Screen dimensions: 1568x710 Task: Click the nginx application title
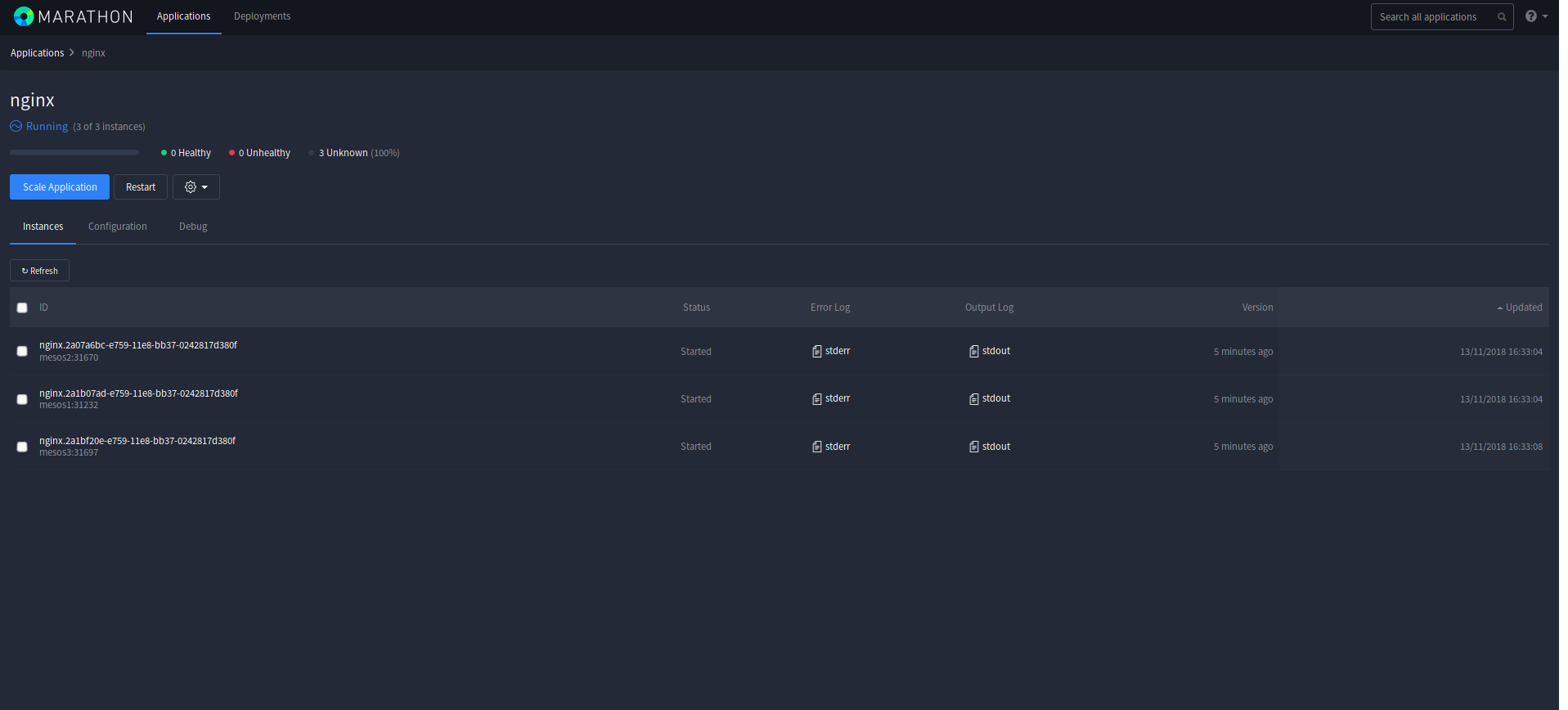coord(33,101)
